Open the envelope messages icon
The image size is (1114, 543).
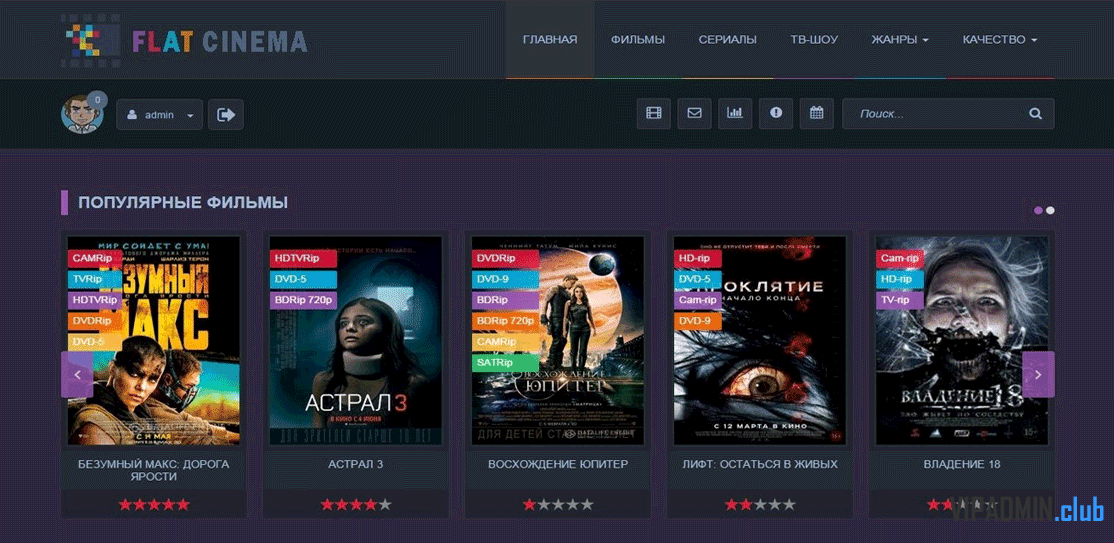[694, 114]
